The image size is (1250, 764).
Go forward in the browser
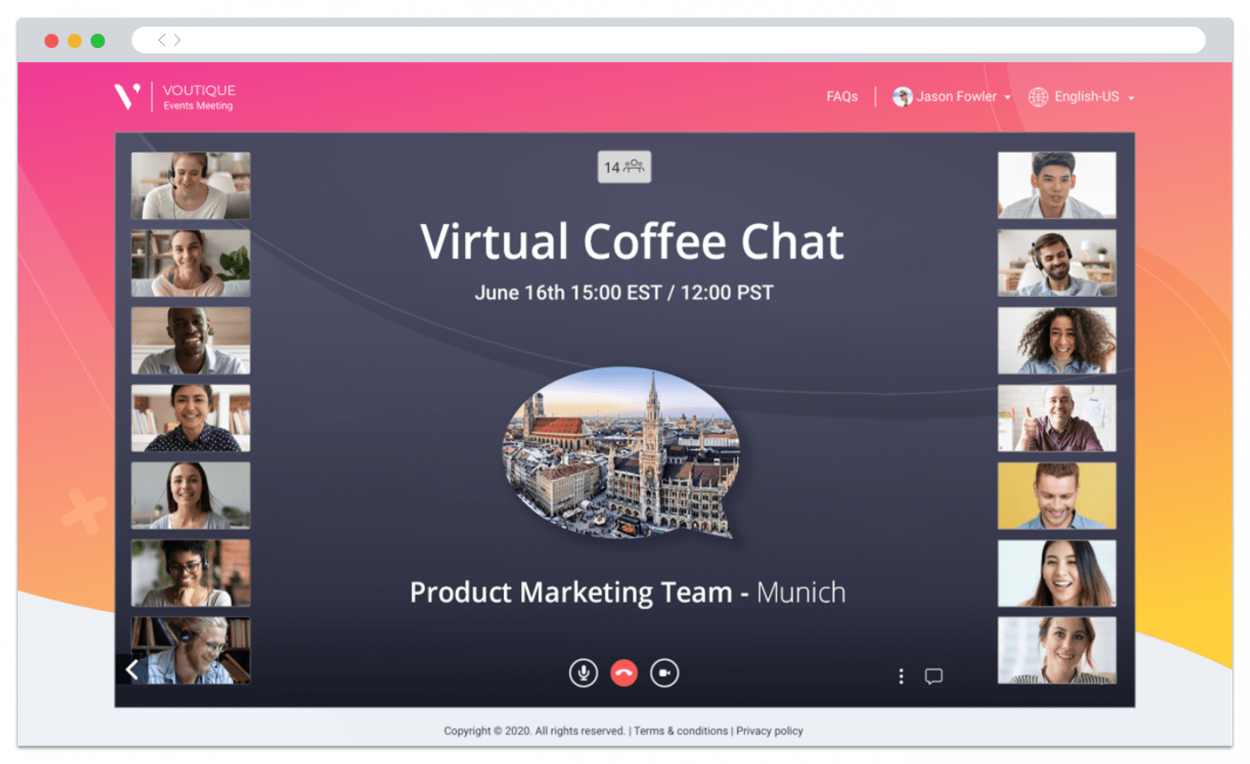click(x=177, y=40)
